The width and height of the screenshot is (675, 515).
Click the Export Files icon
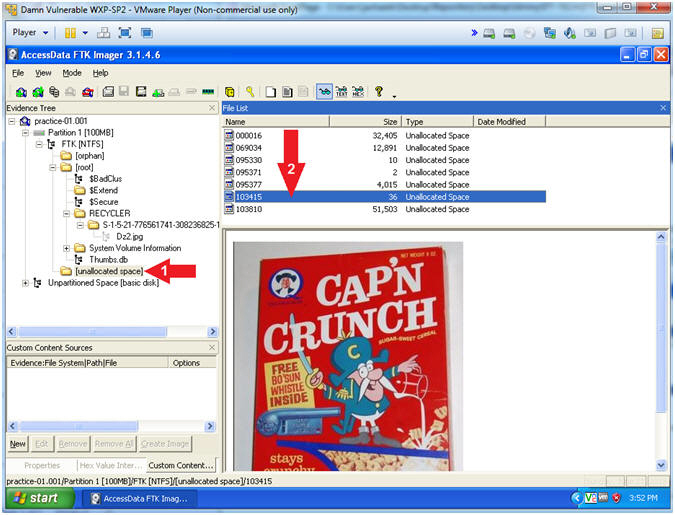270,92
